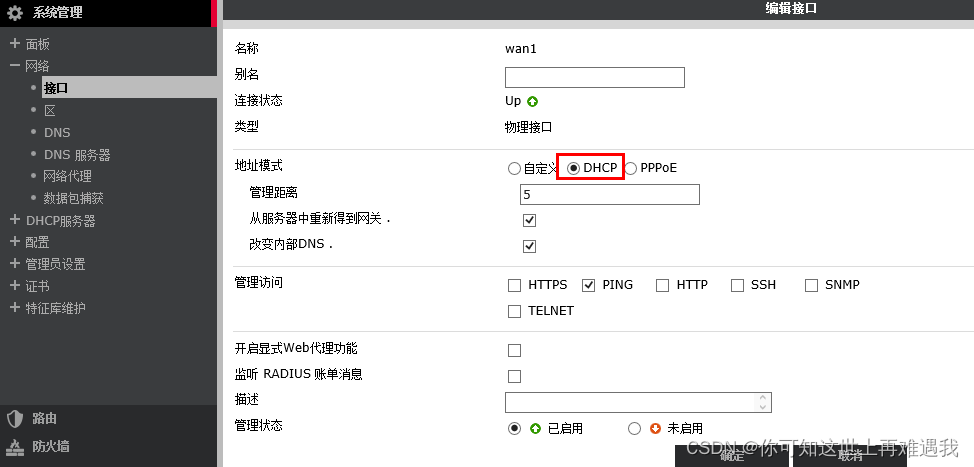Enable TELNET management access
The height and width of the screenshot is (467, 974).
coord(514,312)
